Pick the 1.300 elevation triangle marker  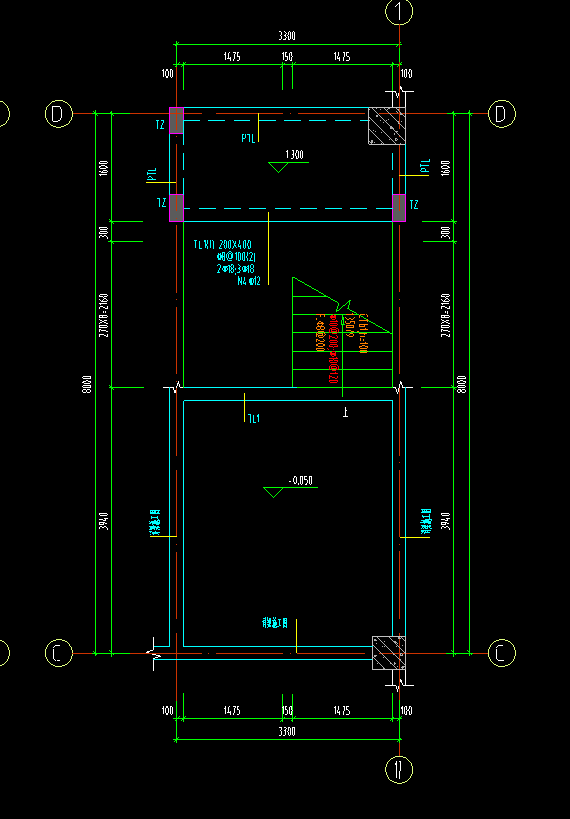coord(278,167)
